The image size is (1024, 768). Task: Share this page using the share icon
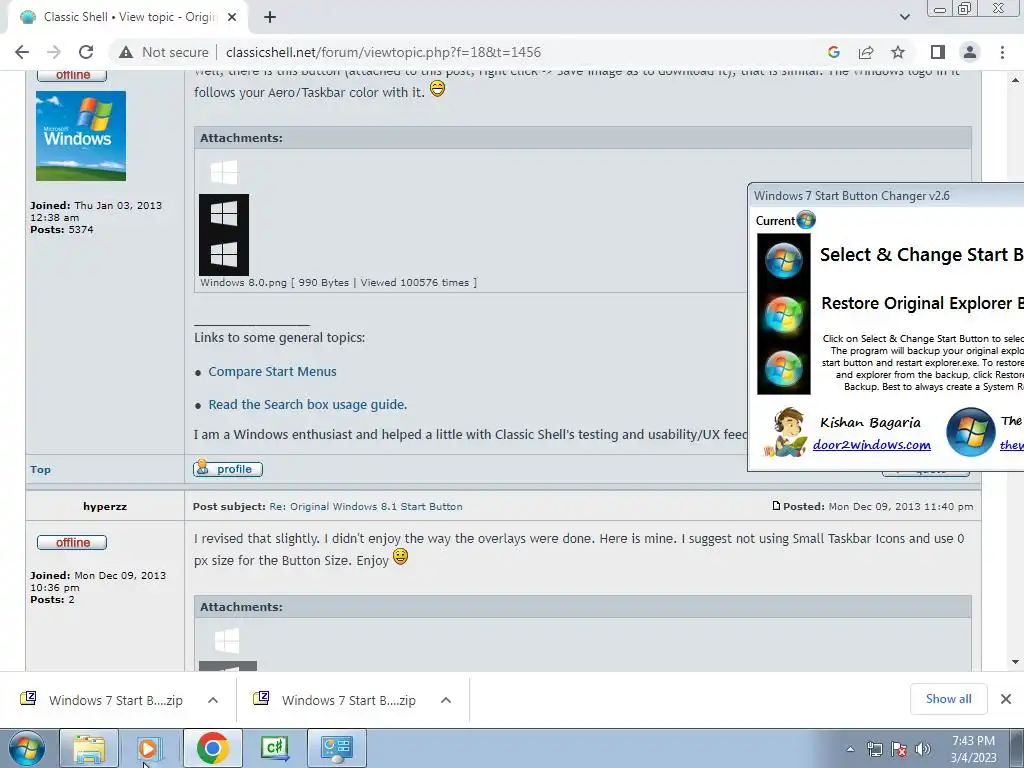tap(866, 52)
